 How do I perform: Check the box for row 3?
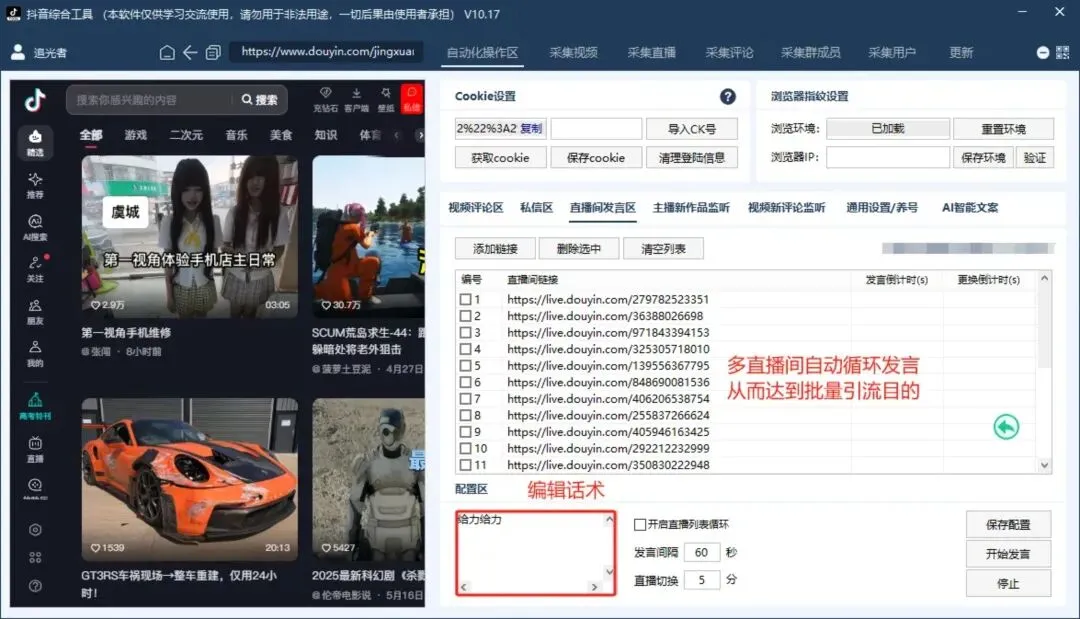pos(466,333)
